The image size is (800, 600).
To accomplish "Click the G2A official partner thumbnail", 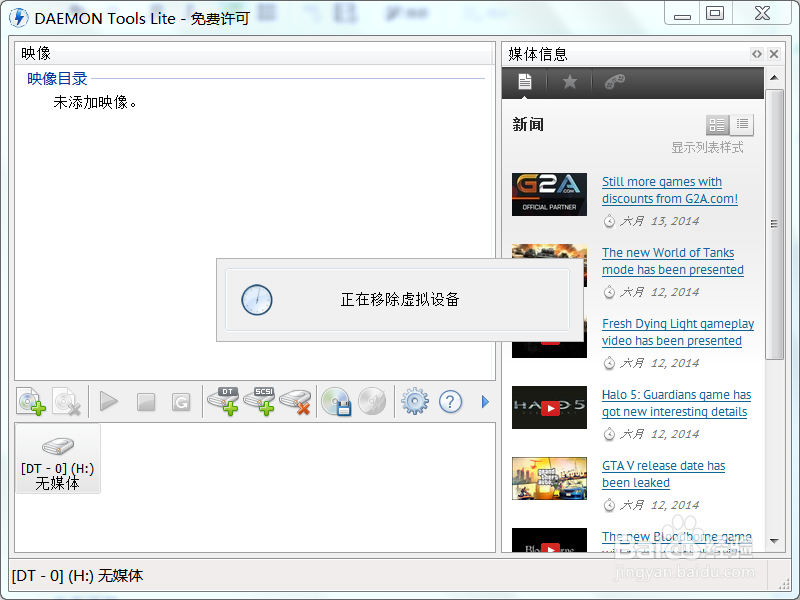I will pyautogui.click(x=549, y=194).
